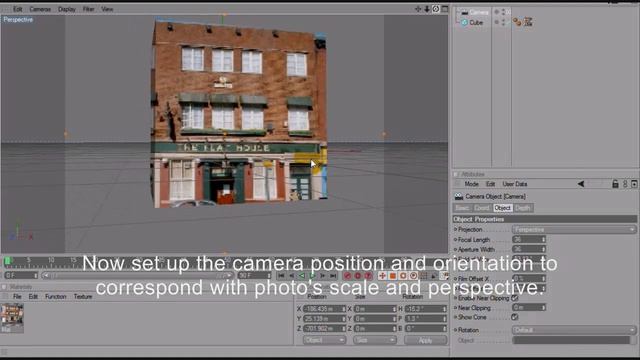Open Material Manager Function menu
The width and height of the screenshot is (640, 360).
click(x=56, y=297)
